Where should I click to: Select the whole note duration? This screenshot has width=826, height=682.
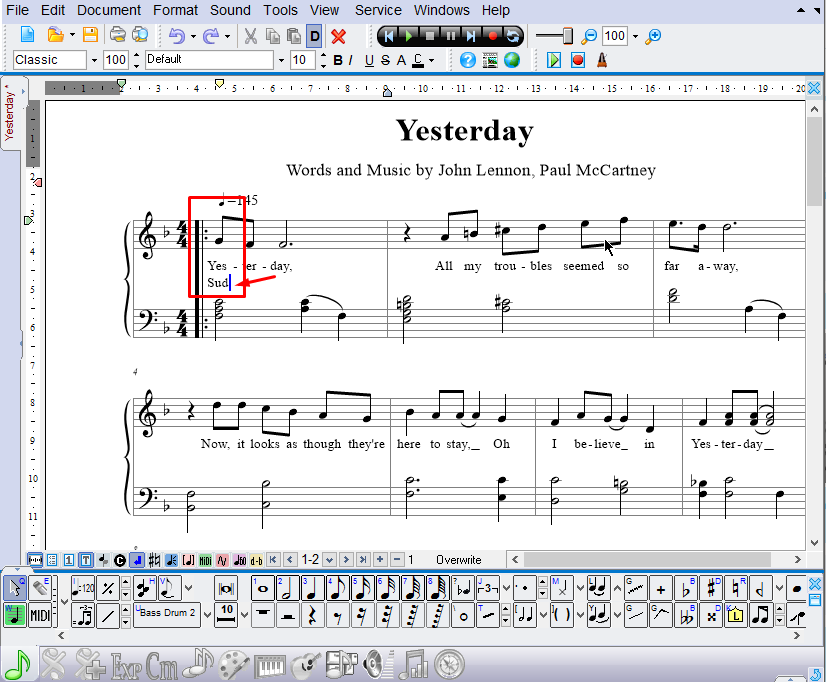pos(262,588)
